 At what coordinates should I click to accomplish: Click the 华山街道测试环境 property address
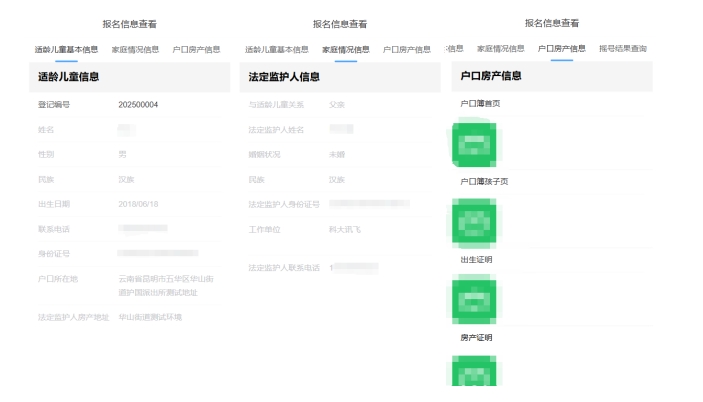tap(150, 317)
